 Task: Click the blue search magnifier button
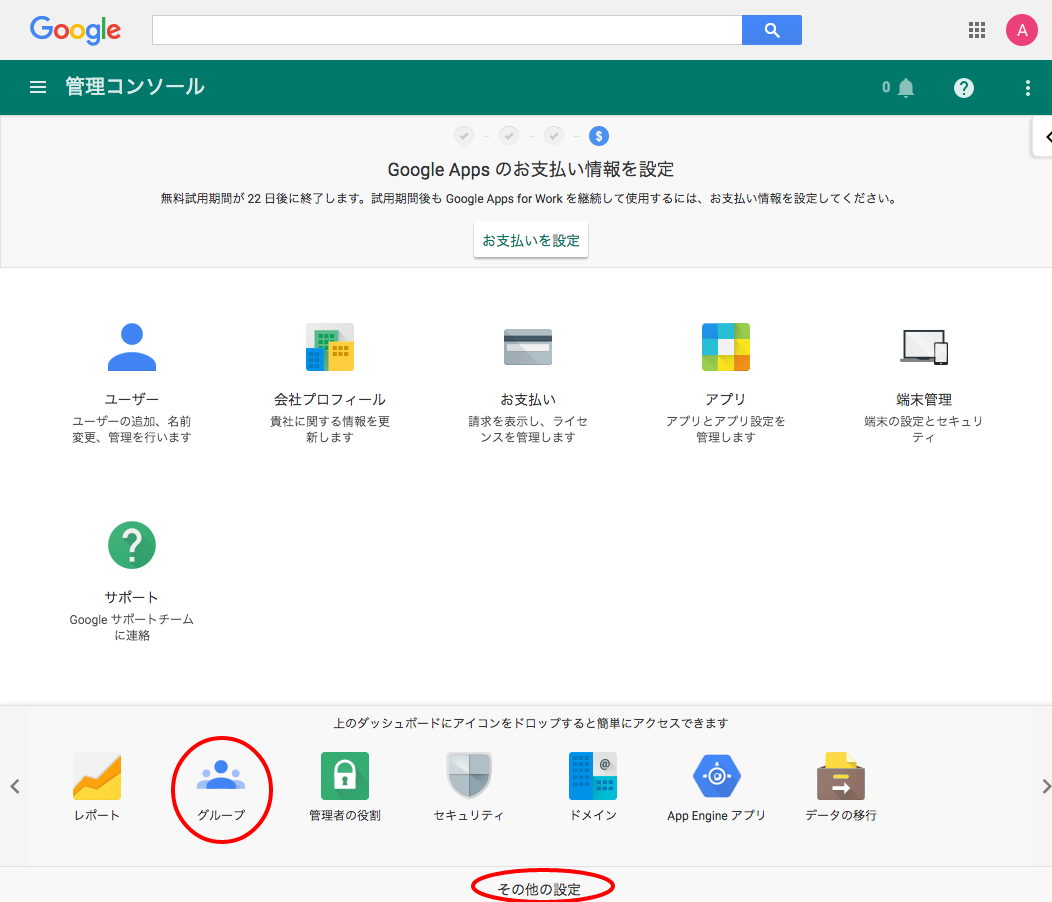click(x=772, y=30)
